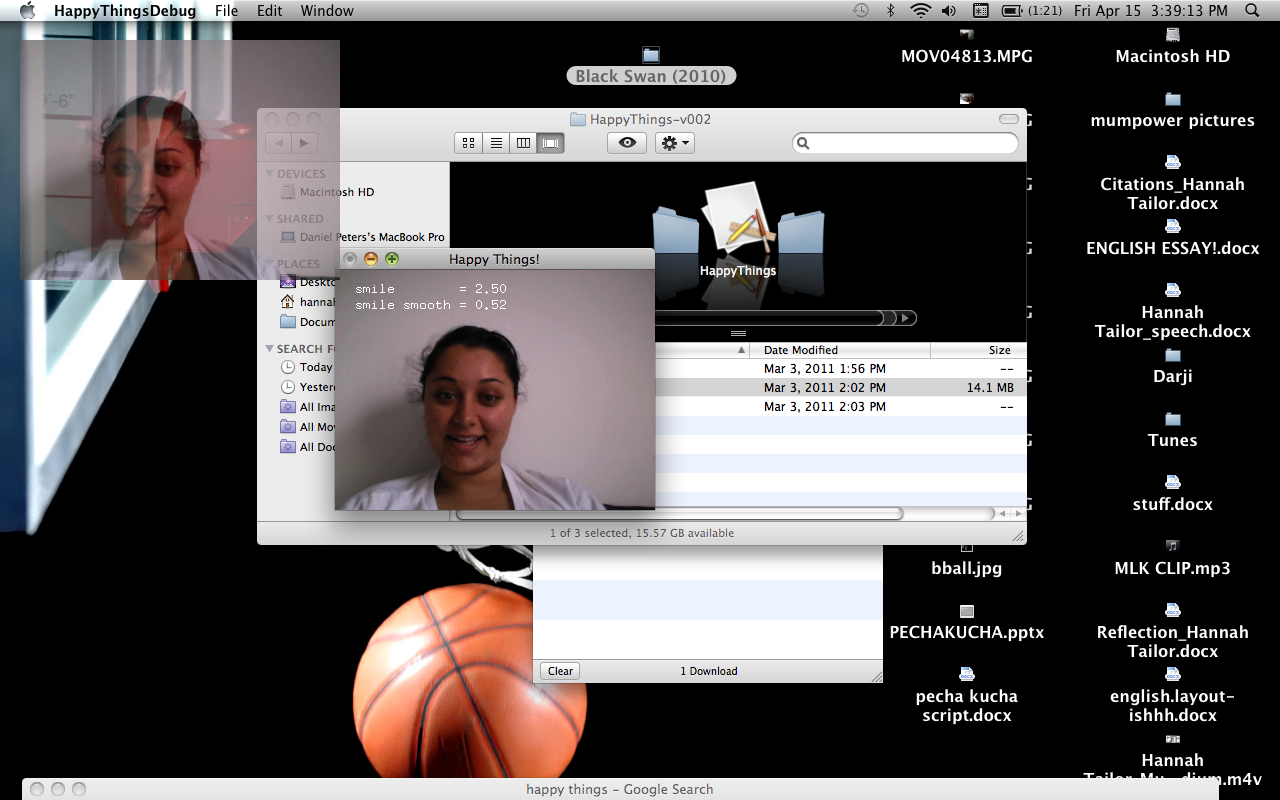
Task: Switch Finder to list view
Action: tap(496, 143)
